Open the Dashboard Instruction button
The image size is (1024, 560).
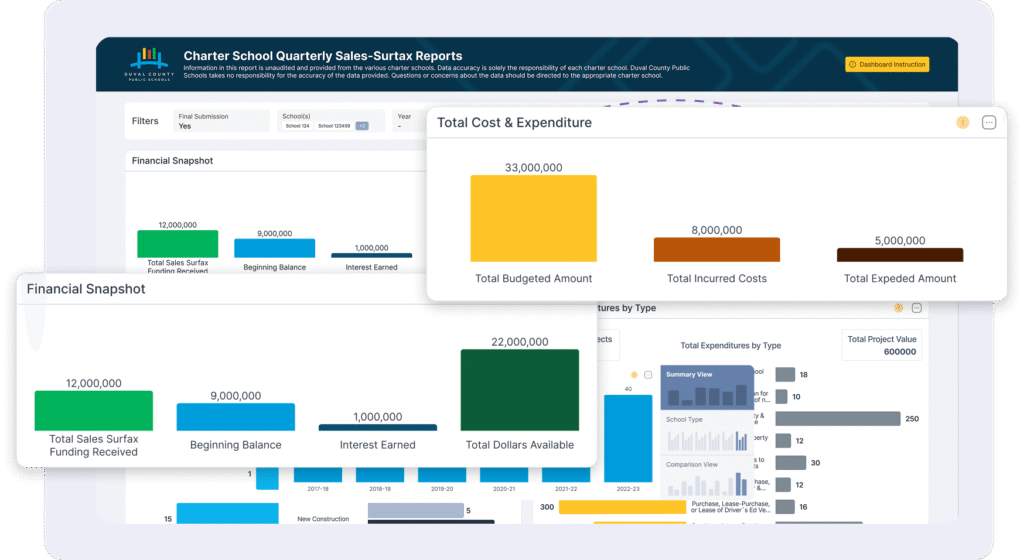(x=887, y=64)
